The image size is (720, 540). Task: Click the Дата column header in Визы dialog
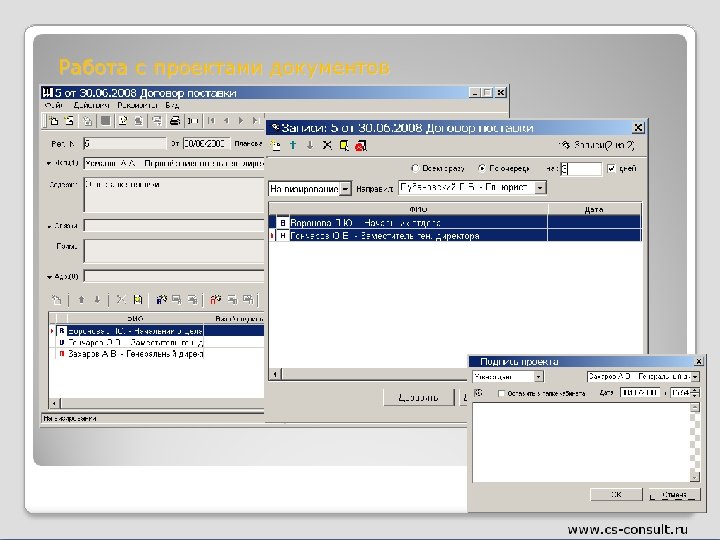pos(594,209)
